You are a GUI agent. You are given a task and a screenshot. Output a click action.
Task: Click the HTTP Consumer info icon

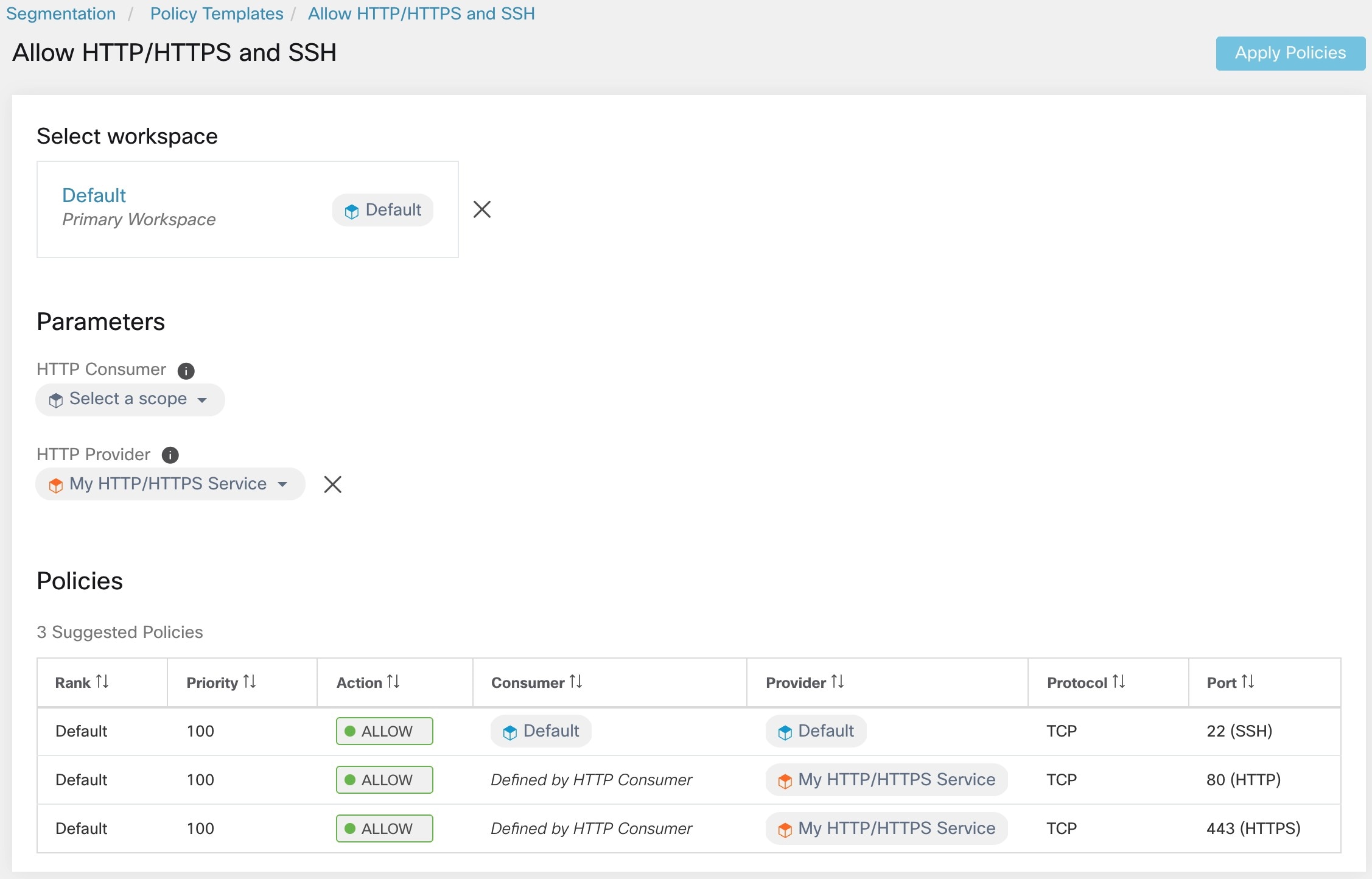click(185, 369)
